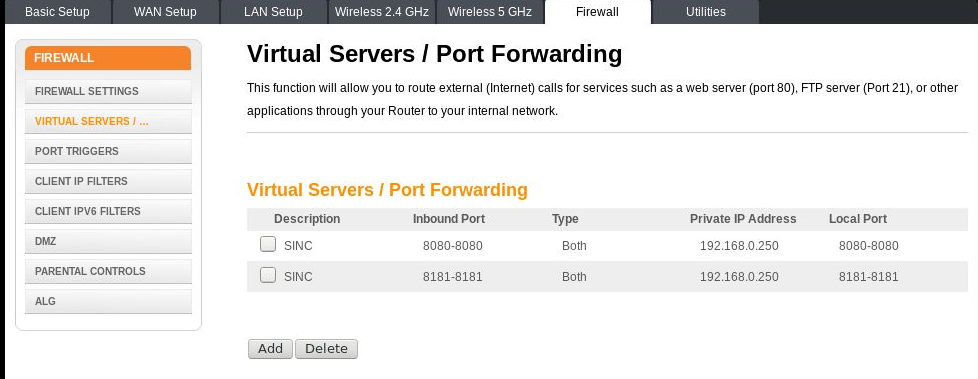Select Virtual Servers sidebar entry
Viewport: 978px width, 379px height.
click(x=108, y=121)
